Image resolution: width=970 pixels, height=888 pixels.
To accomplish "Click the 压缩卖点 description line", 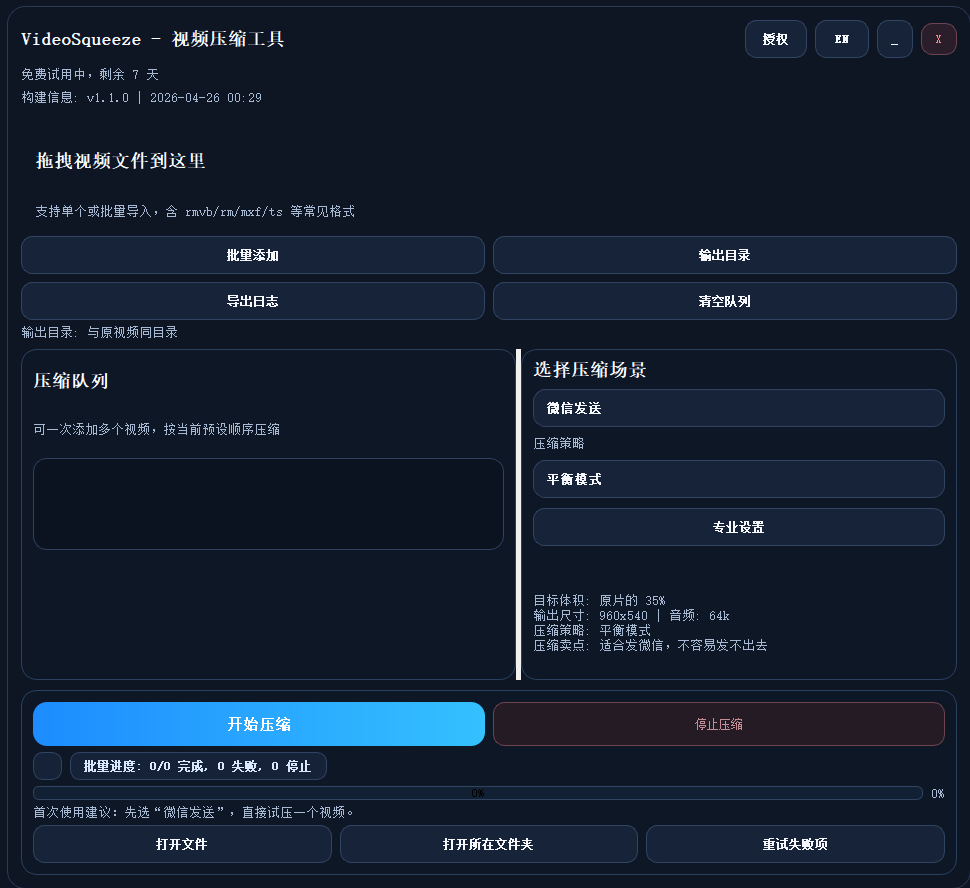I will pyautogui.click(x=650, y=645).
